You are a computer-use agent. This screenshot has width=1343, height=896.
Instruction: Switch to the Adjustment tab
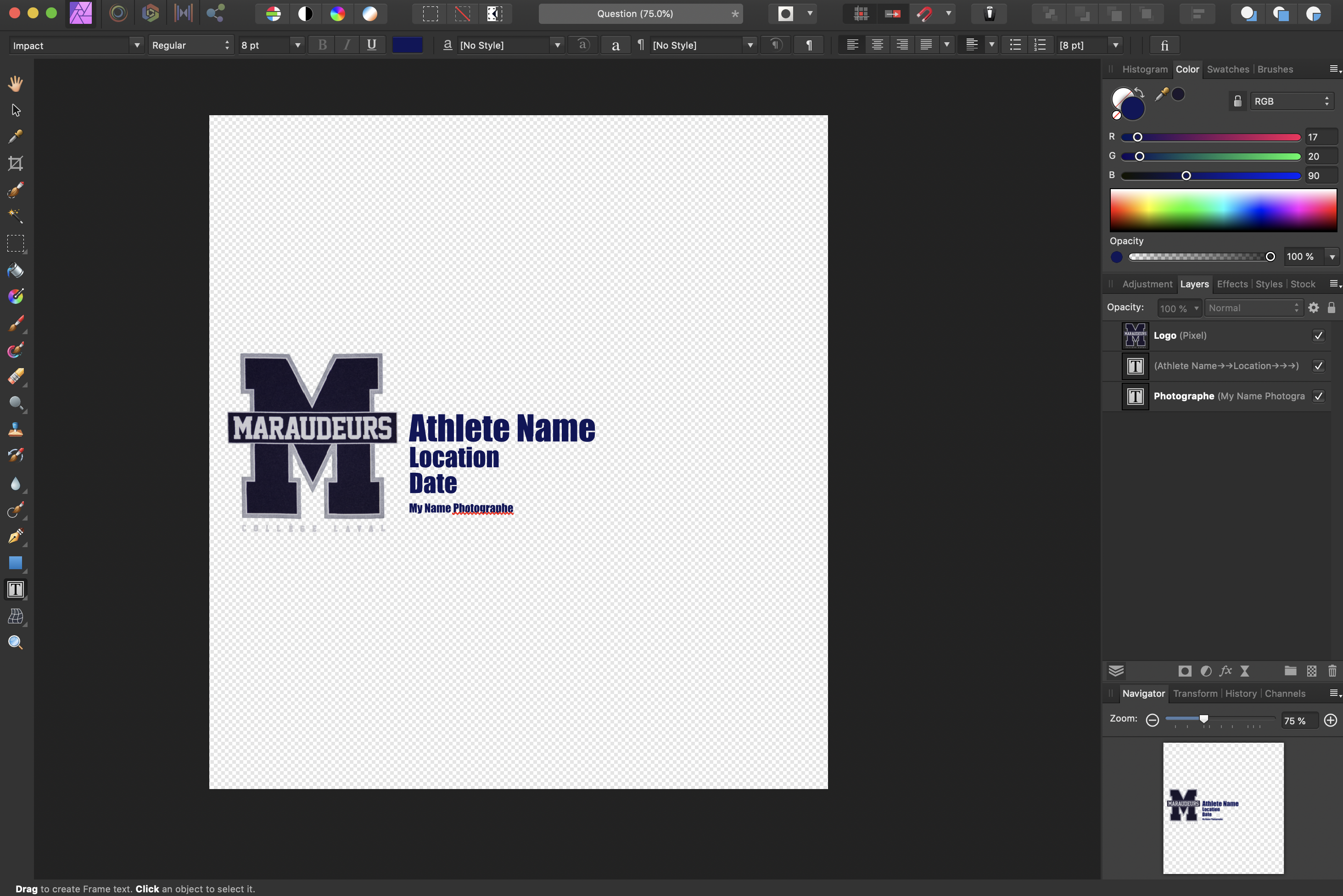pos(1147,284)
